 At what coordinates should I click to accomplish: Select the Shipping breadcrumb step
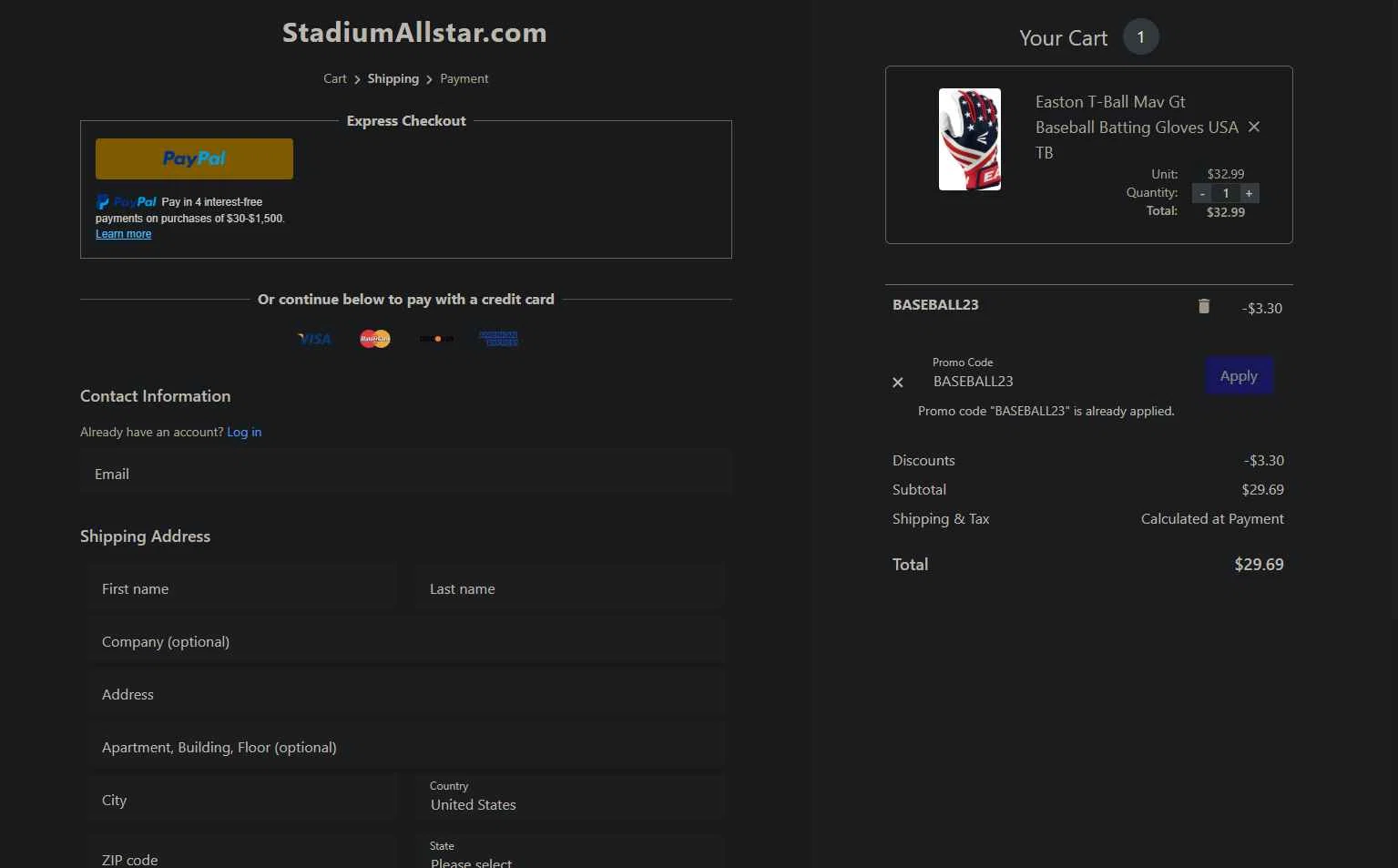(393, 78)
